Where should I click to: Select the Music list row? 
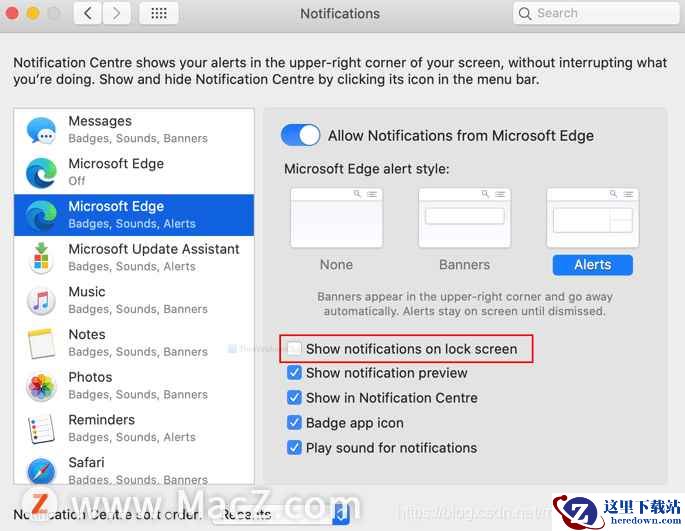[x=134, y=301]
